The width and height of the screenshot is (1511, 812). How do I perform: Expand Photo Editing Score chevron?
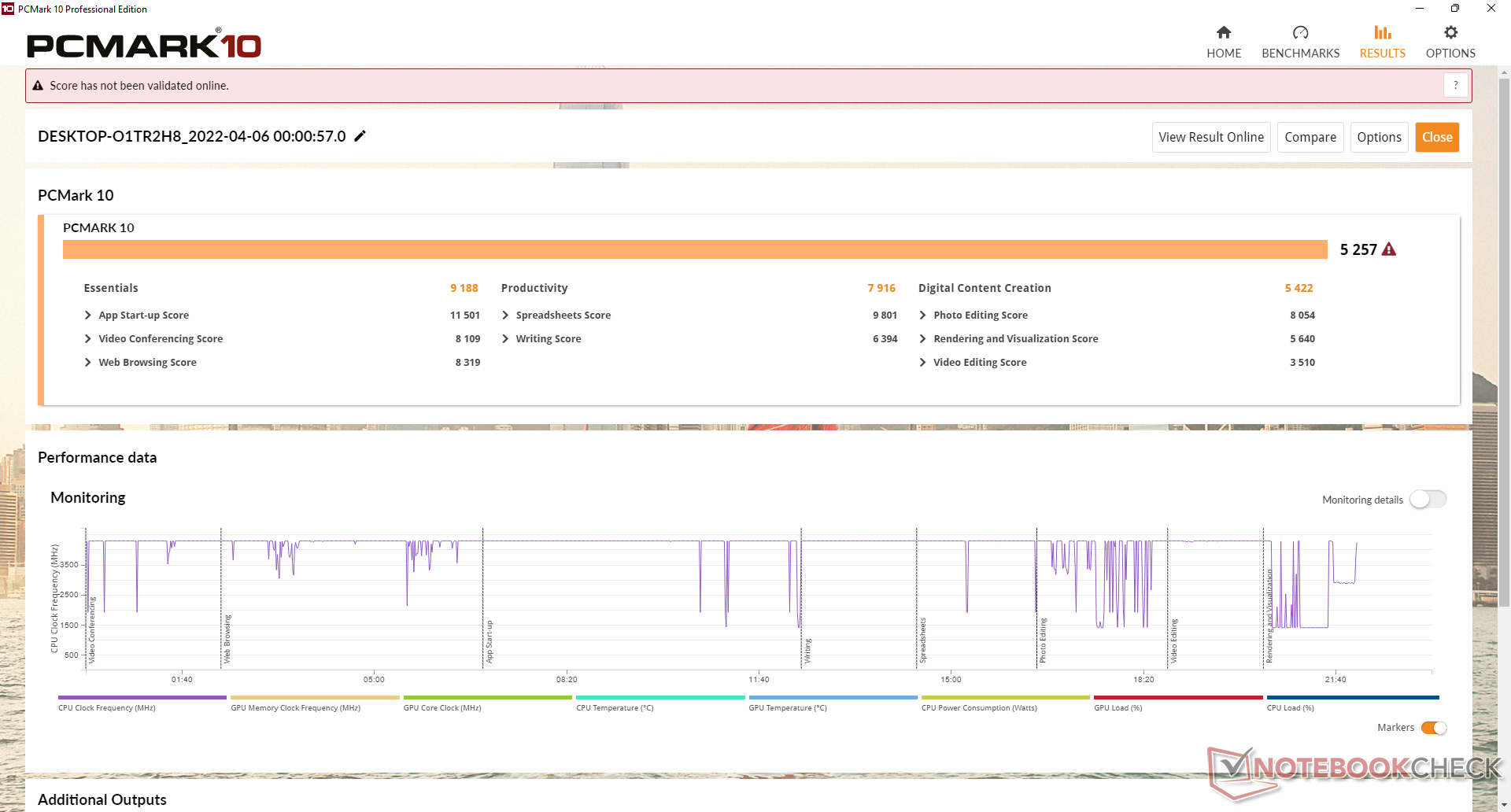point(922,316)
